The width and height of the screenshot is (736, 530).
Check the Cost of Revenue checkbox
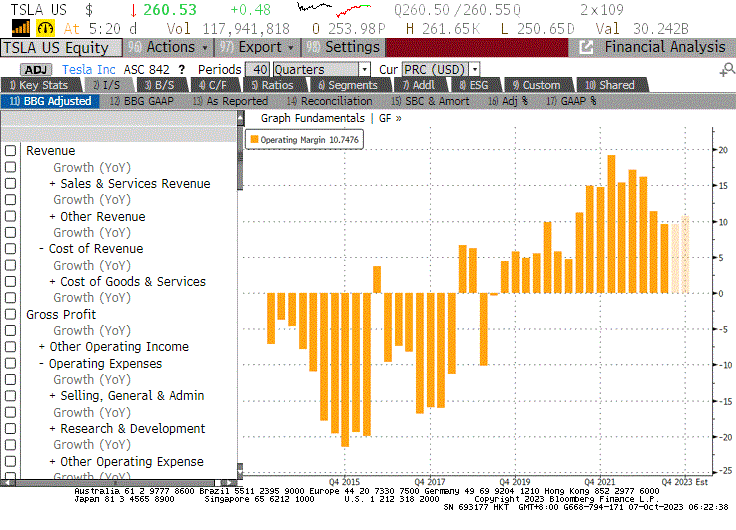coord(10,249)
